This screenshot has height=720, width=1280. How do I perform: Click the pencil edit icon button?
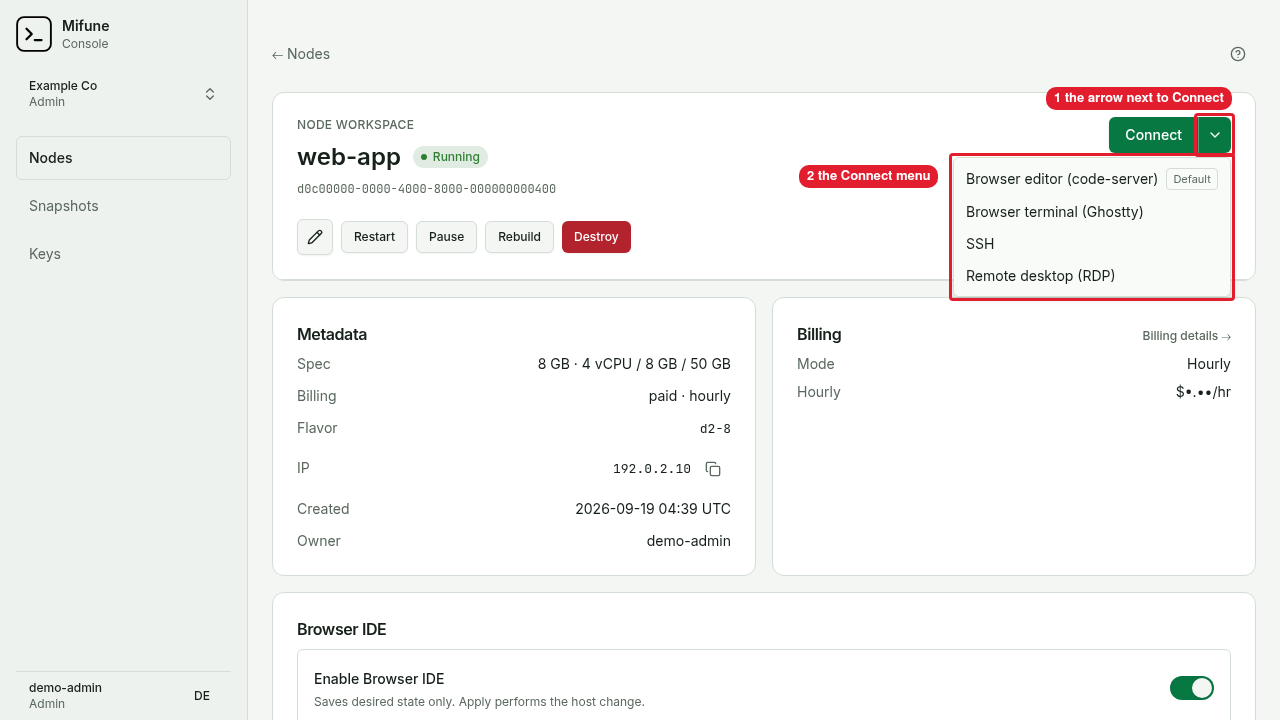point(315,237)
